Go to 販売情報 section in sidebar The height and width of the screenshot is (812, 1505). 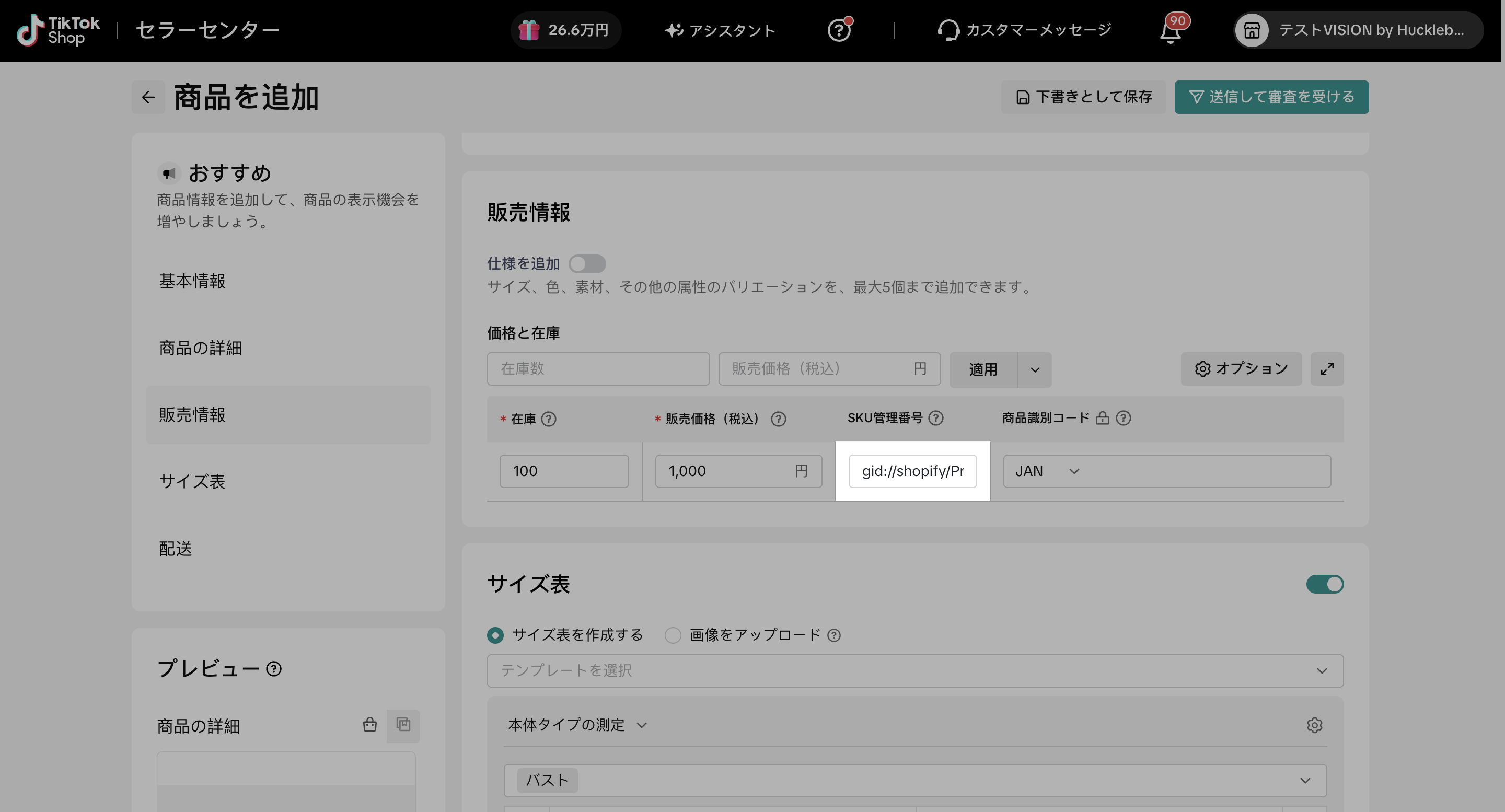click(288, 415)
